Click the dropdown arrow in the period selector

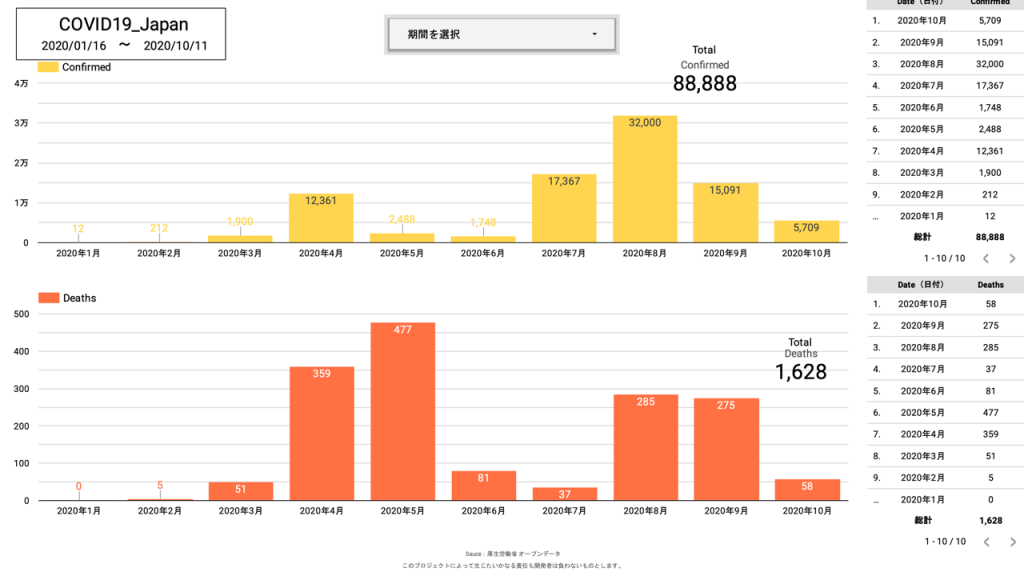coord(594,35)
